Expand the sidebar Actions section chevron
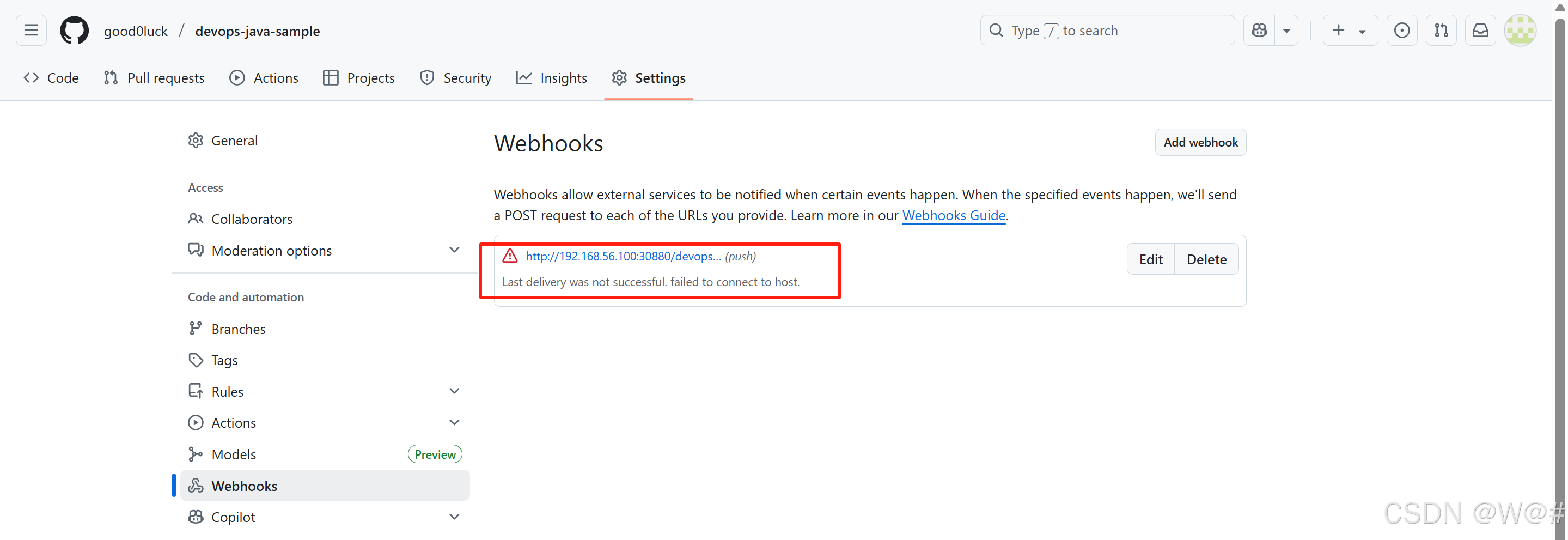Viewport: 1568px width, 540px height. (454, 422)
